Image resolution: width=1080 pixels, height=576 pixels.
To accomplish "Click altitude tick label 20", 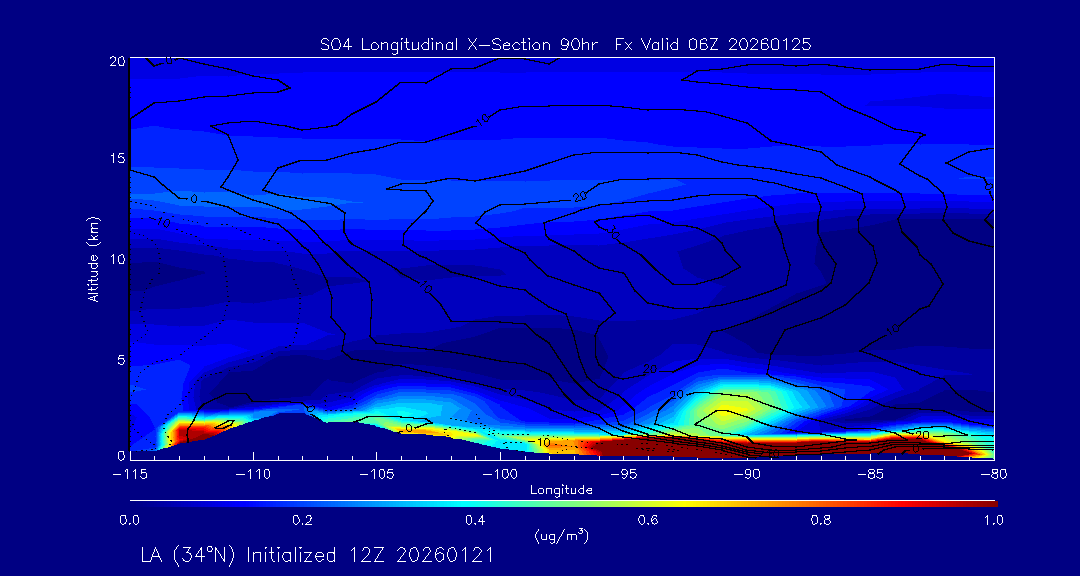I will [117, 61].
